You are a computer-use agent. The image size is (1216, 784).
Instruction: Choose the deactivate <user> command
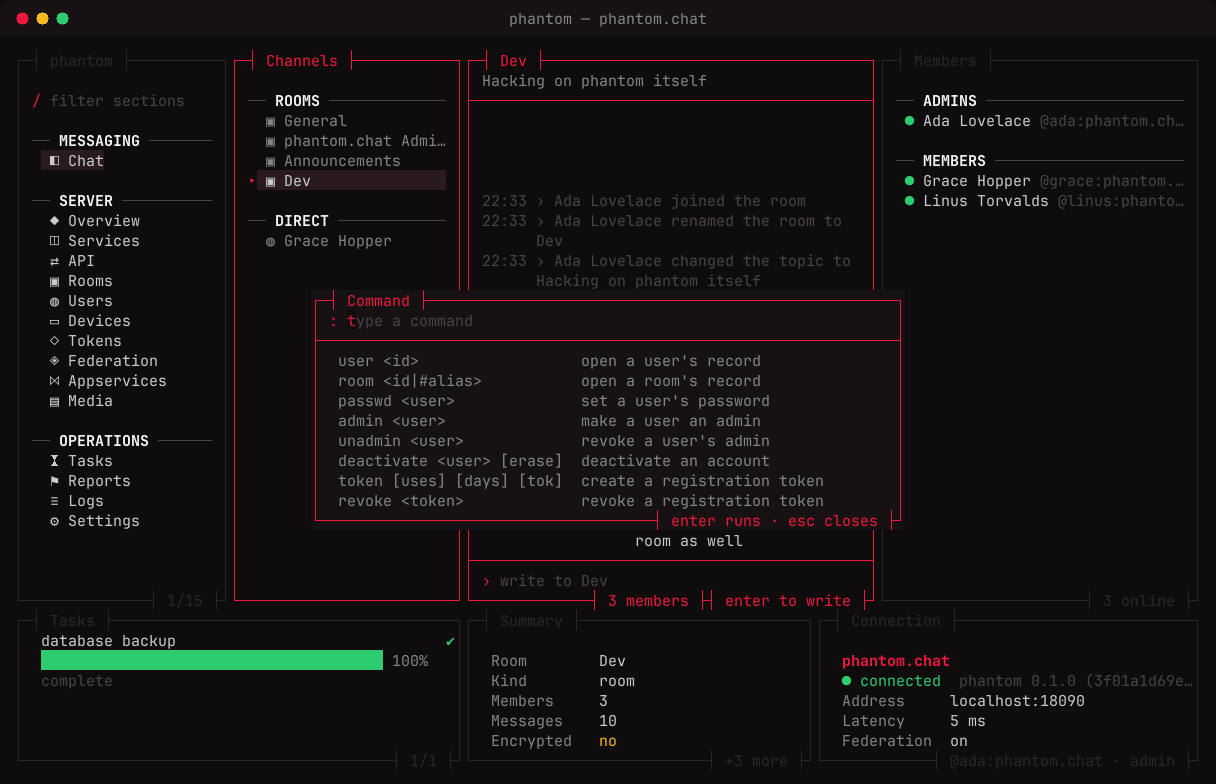tap(608, 461)
